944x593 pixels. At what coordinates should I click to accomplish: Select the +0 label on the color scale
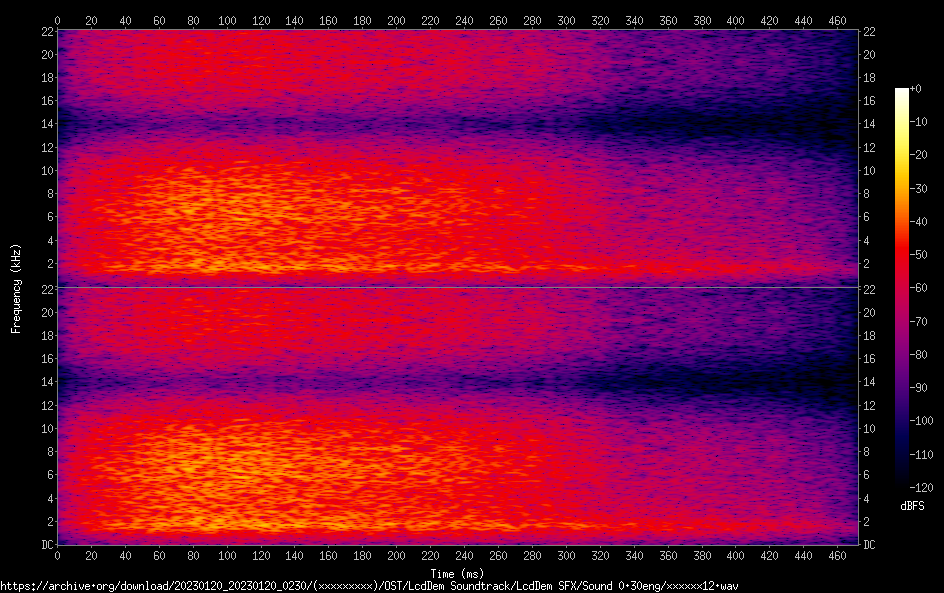click(916, 89)
